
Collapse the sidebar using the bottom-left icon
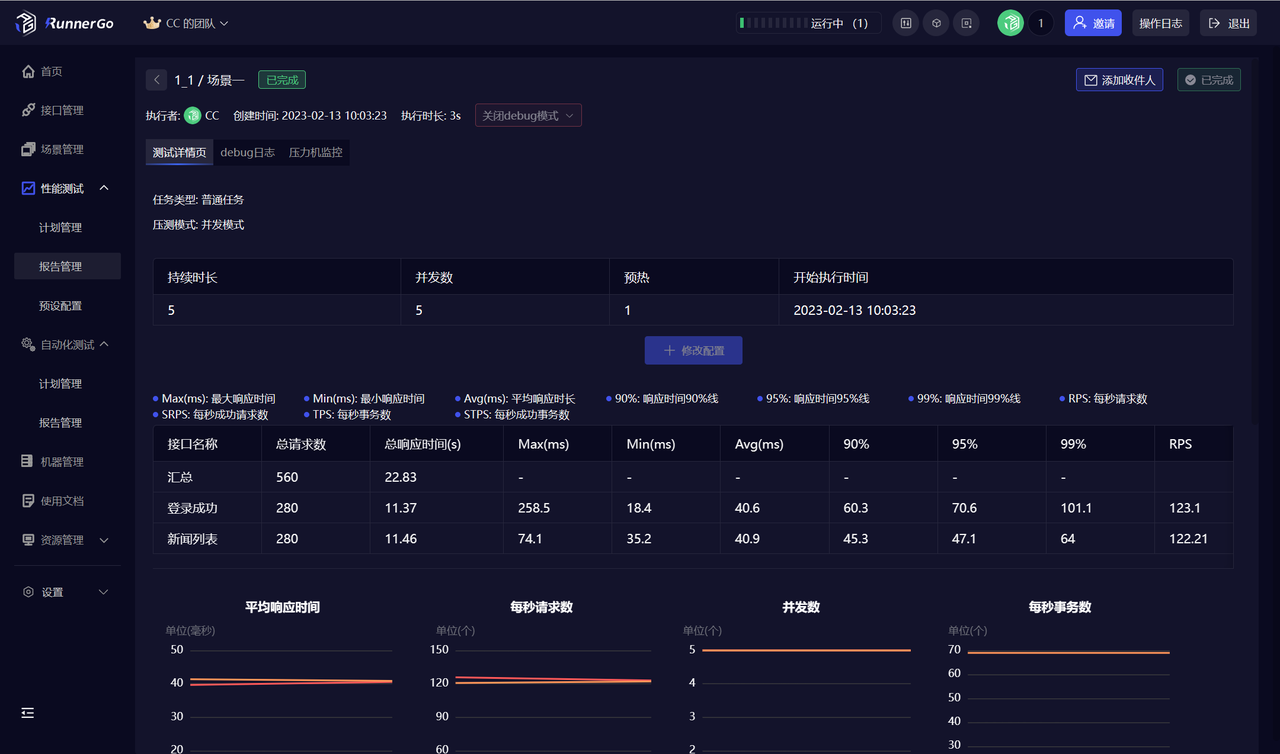(28, 713)
